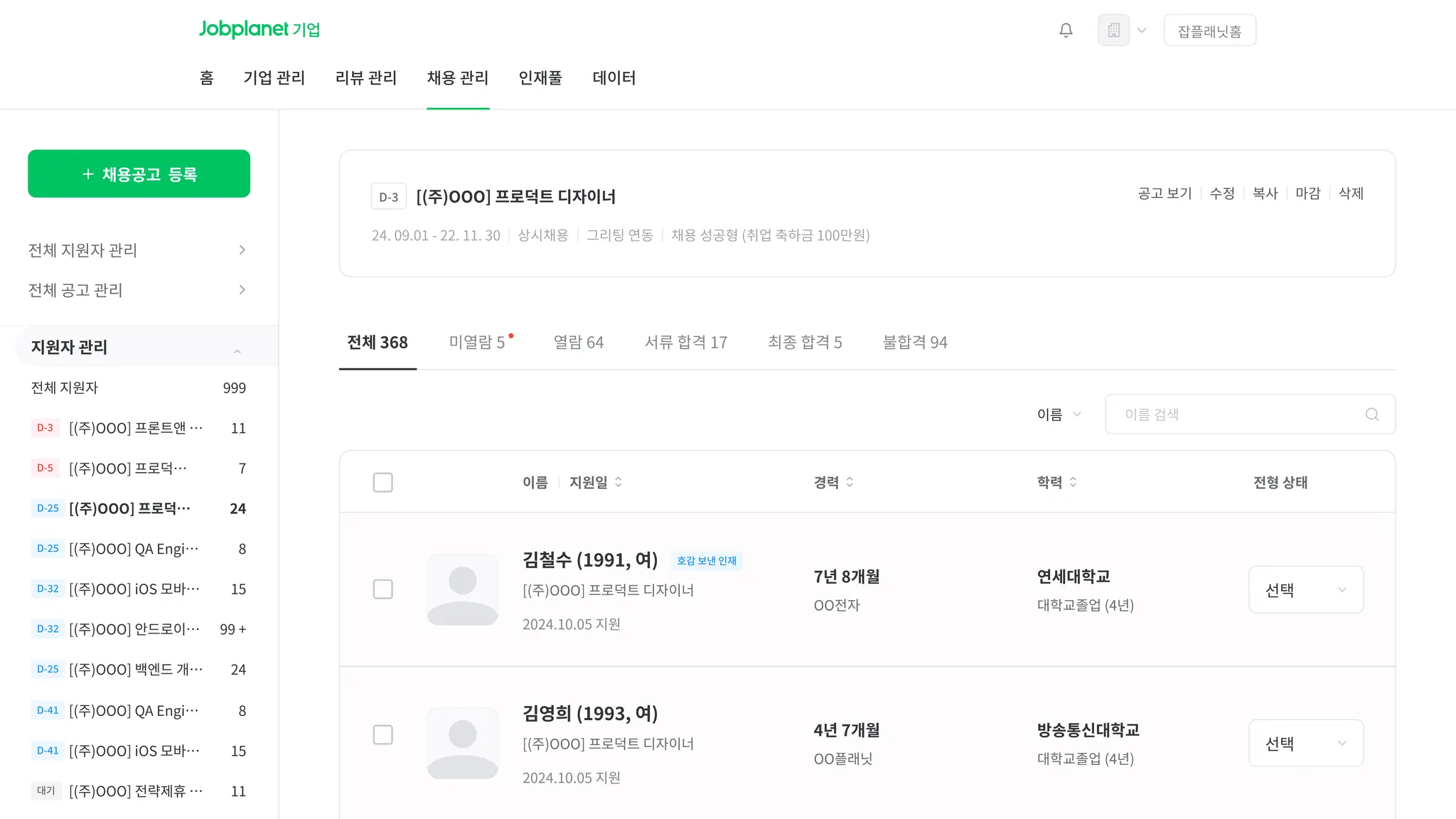Open the 이름 search filter dropdown
The image size is (1456, 819).
1059,414
